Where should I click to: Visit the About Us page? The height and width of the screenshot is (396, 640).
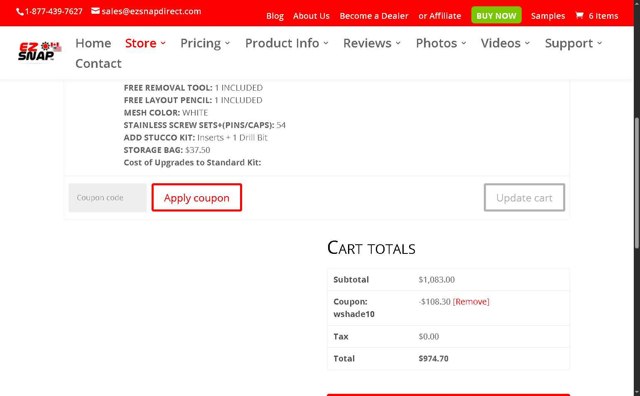(311, 16)
